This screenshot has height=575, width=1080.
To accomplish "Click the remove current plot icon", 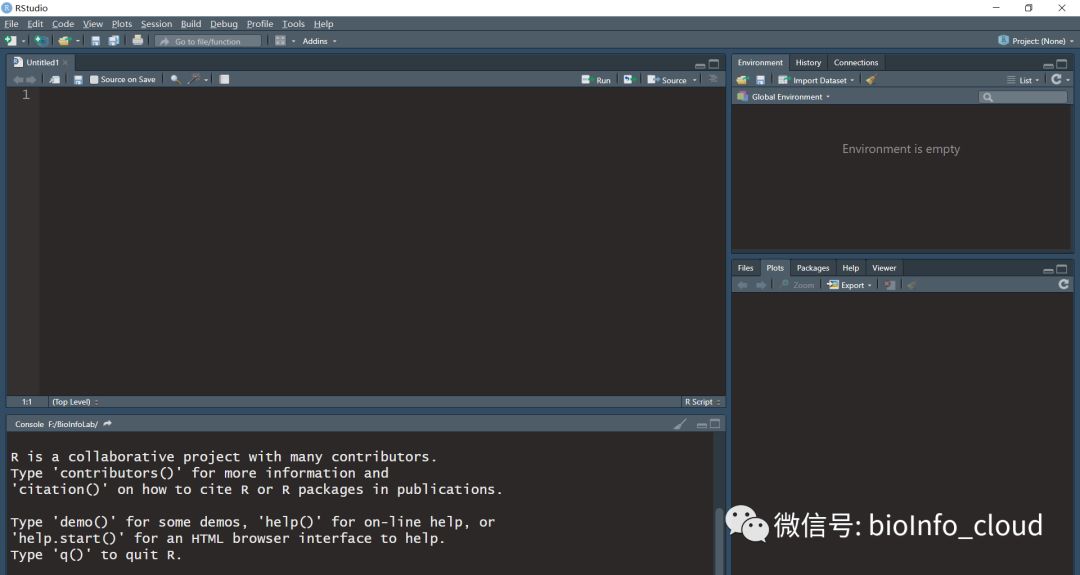I will 890,285.
